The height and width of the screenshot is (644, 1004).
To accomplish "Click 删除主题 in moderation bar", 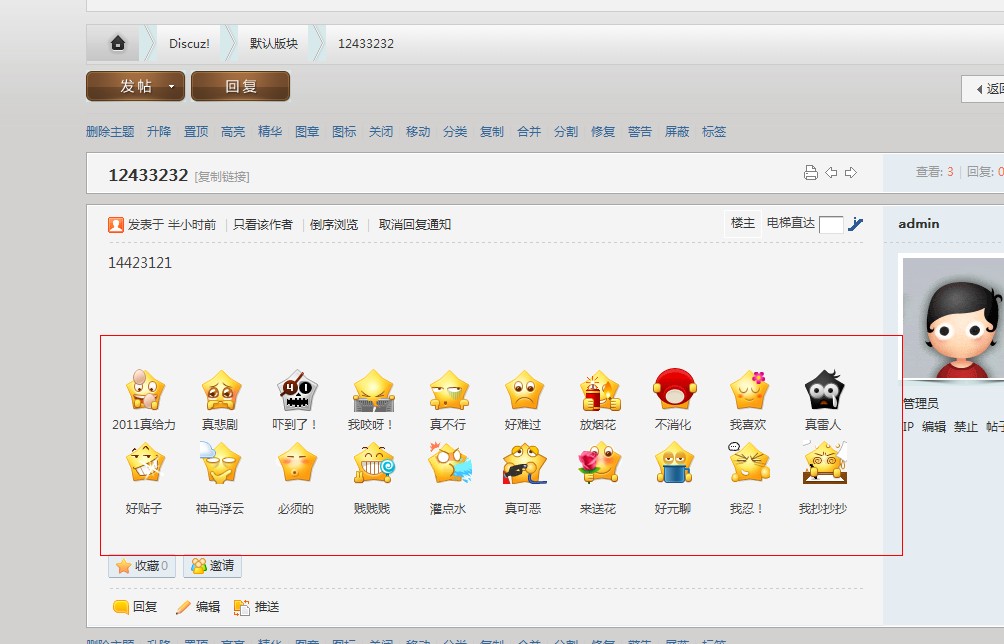I will pos(110,132).
